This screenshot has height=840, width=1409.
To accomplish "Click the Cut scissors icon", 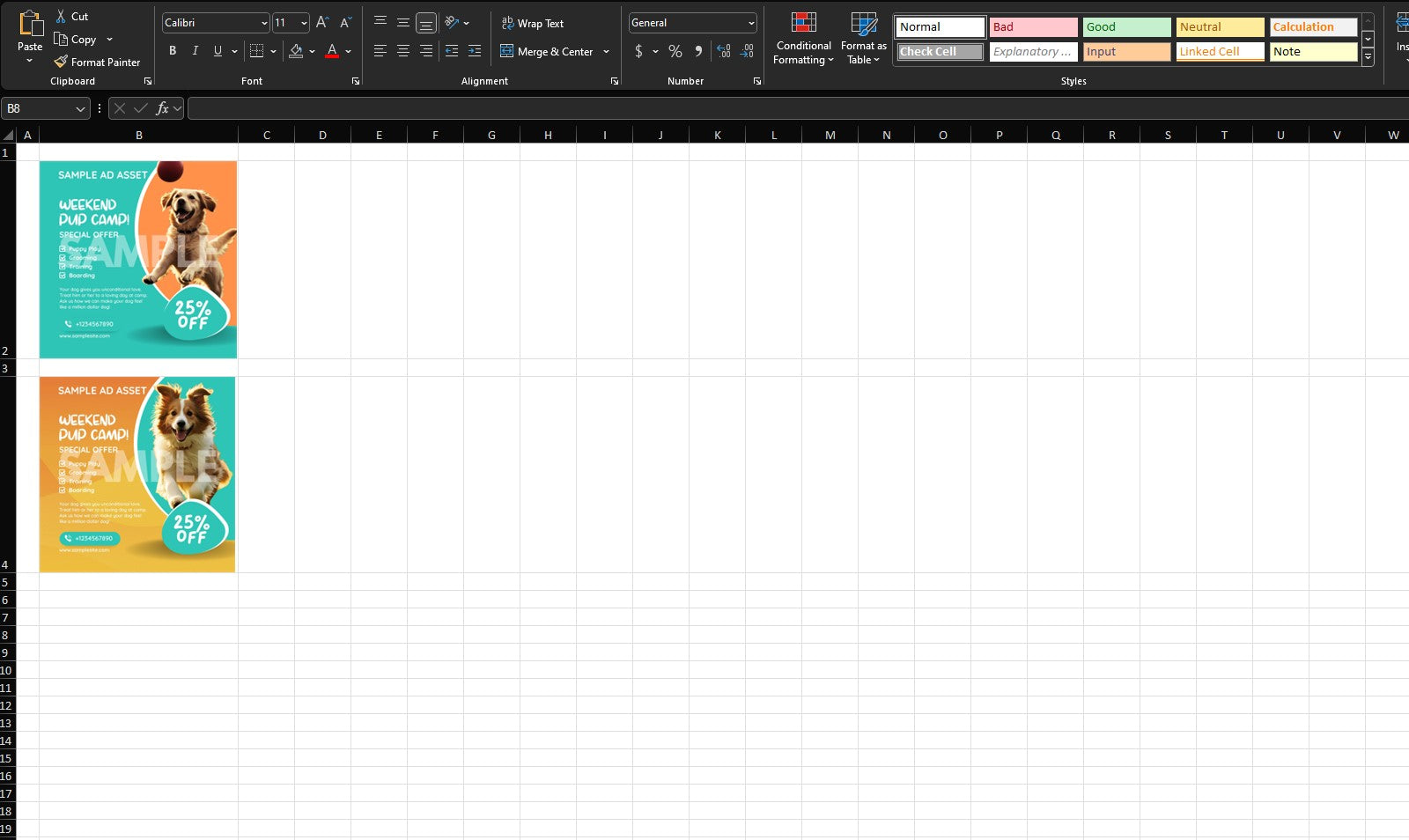I will (x=61, y=17).
